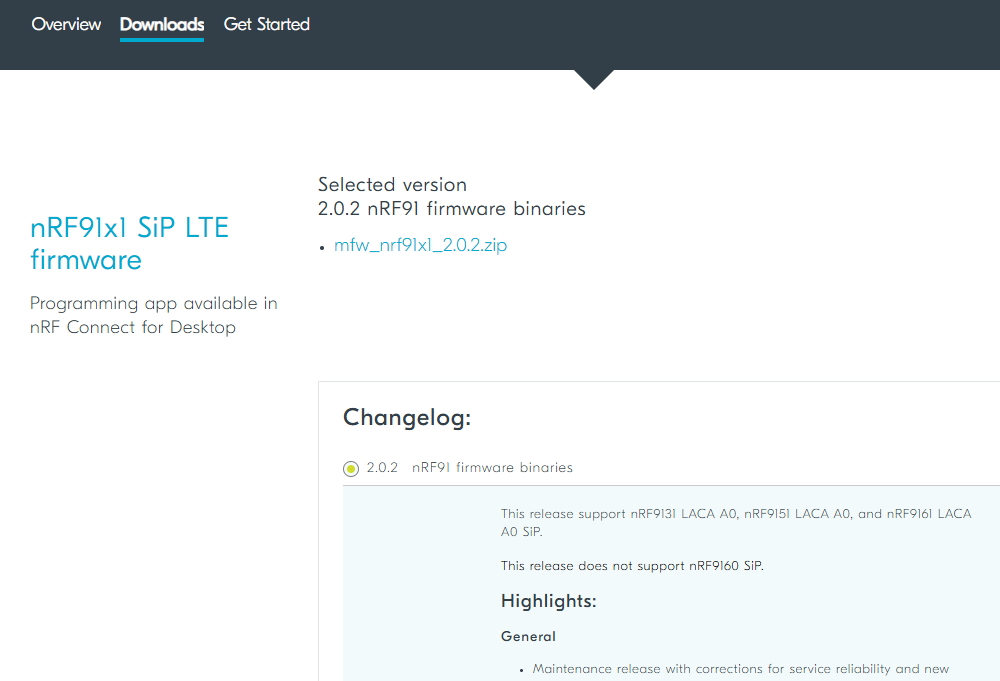Viewport: 1000px width, 681px height.
Task: Click the nRF91x1 SiP LTE firmware heading
Action: (x=129, y=244)
